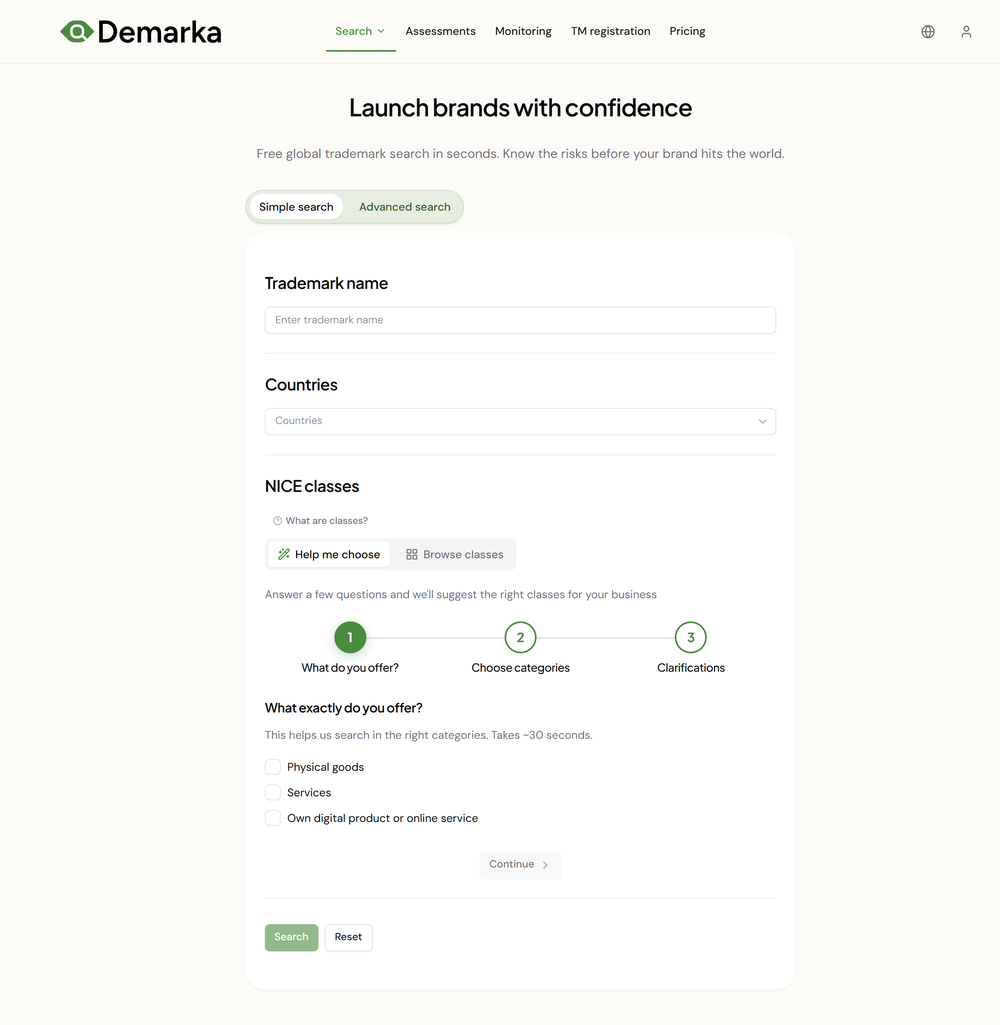Click the user account icon

[966, 31]
